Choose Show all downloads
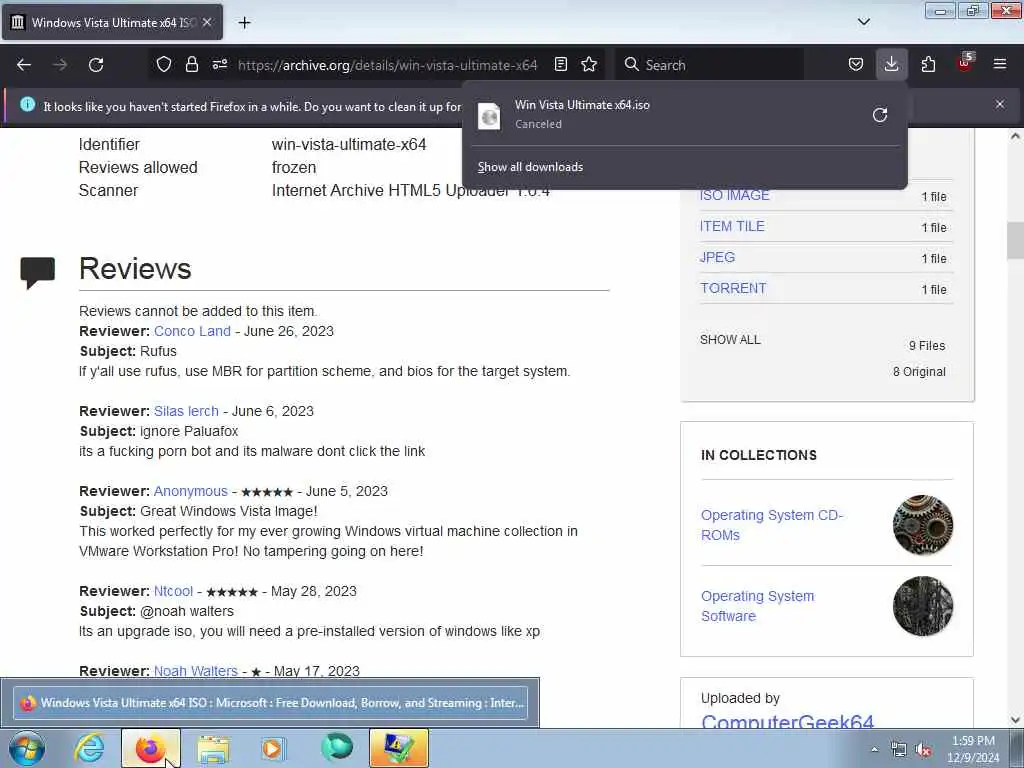Screen dimensions: 1024x768 (x=530, y=167)
